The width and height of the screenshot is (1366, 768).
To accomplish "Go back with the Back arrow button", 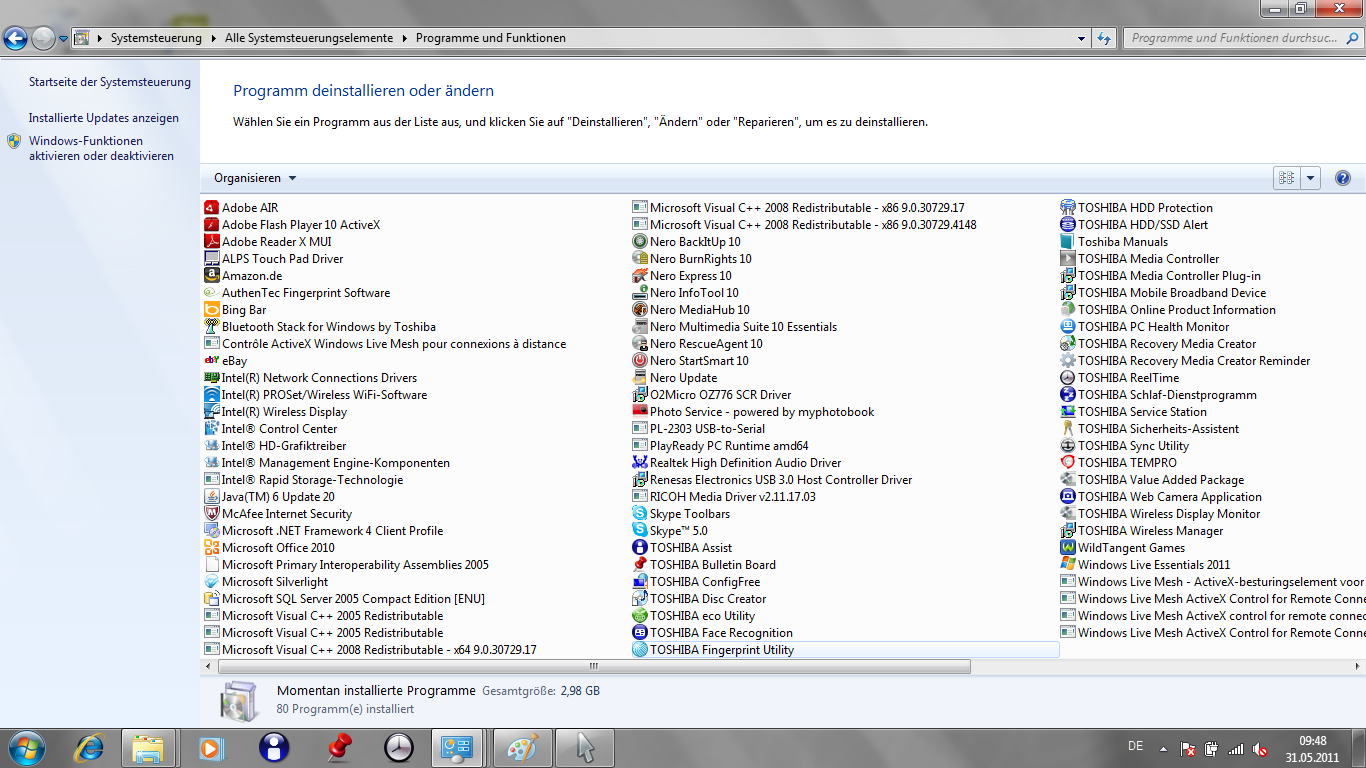I will click(x=16, y=38).
